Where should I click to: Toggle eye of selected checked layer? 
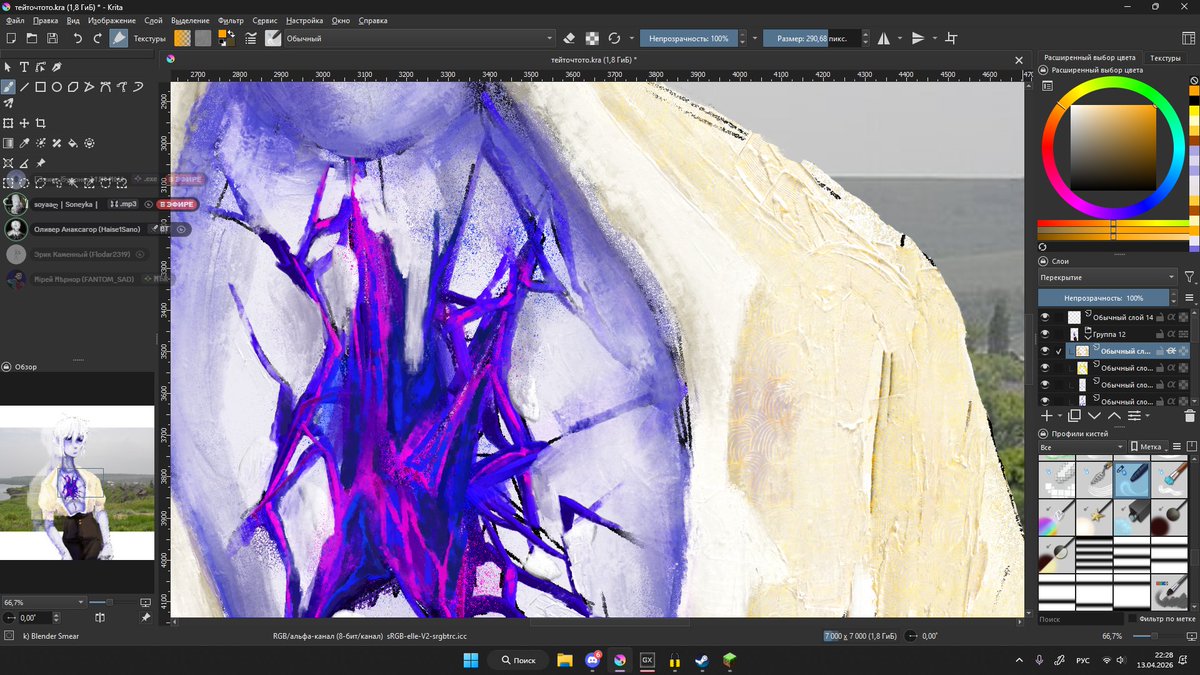pyautogui.click(x=1045, y=351)
